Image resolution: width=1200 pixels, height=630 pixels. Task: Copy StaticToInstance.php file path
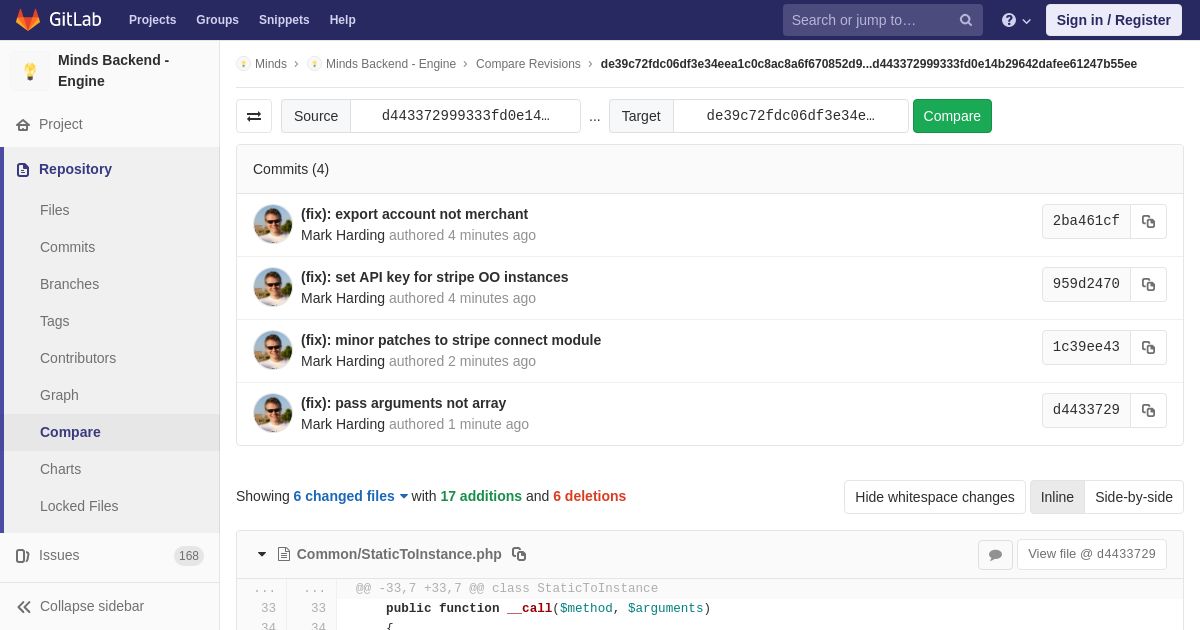(519, 554)
